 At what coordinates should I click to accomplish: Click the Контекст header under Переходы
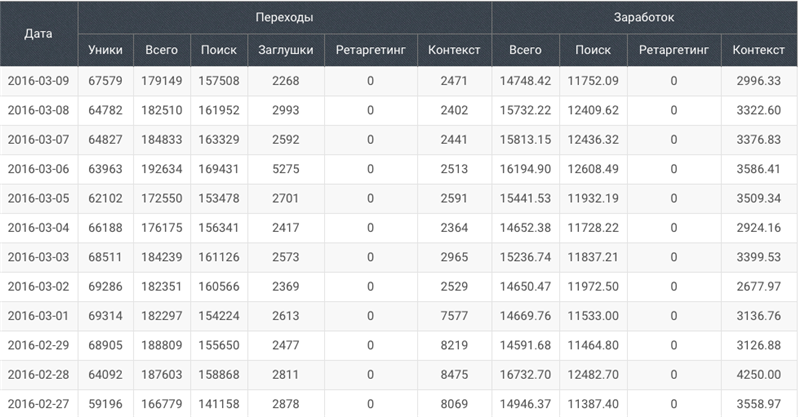pos(454,50)
